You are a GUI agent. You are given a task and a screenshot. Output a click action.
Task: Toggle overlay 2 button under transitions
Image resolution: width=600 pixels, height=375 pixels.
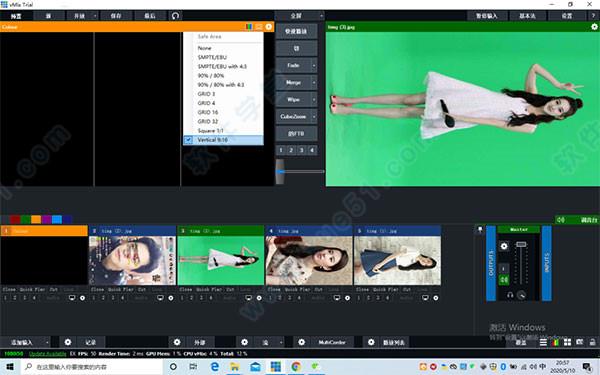(291, 150)
